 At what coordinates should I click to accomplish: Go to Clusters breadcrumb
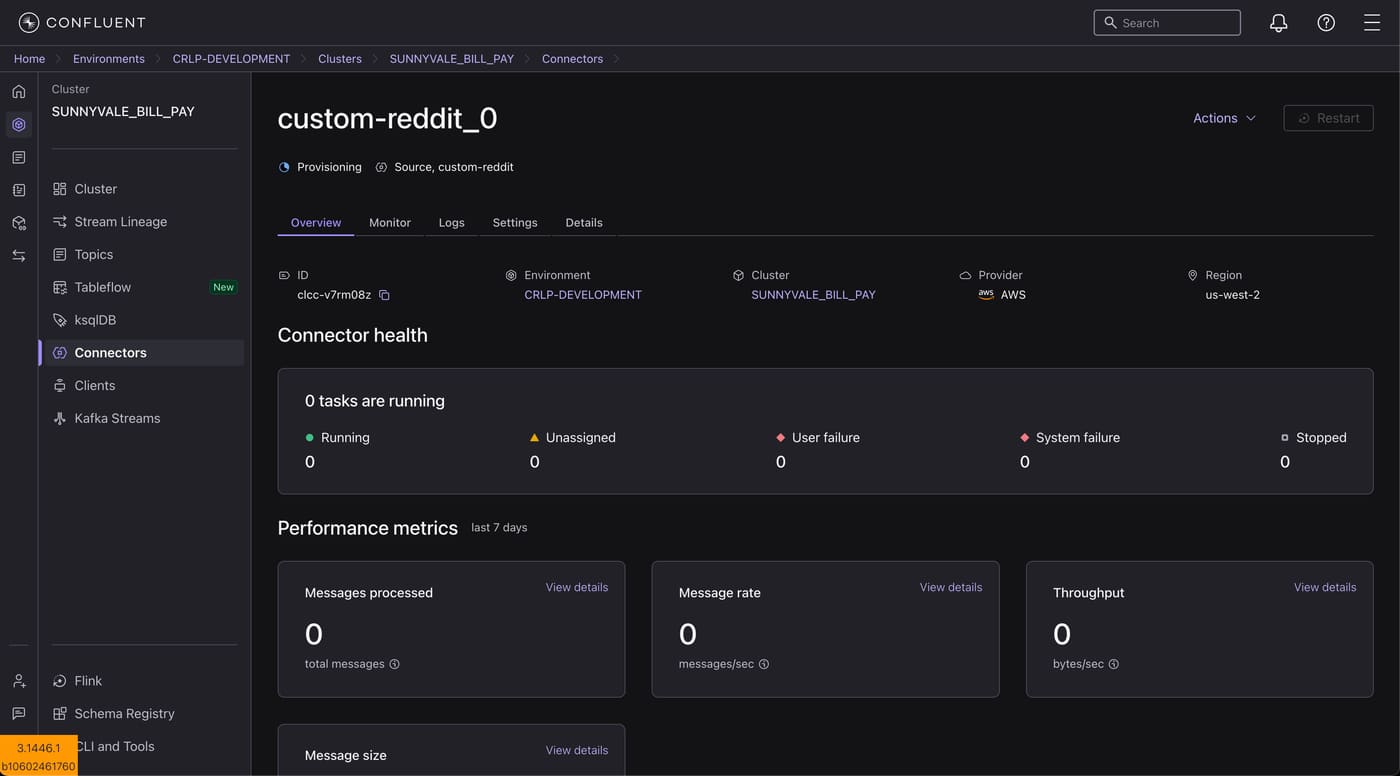pos(340,59)
